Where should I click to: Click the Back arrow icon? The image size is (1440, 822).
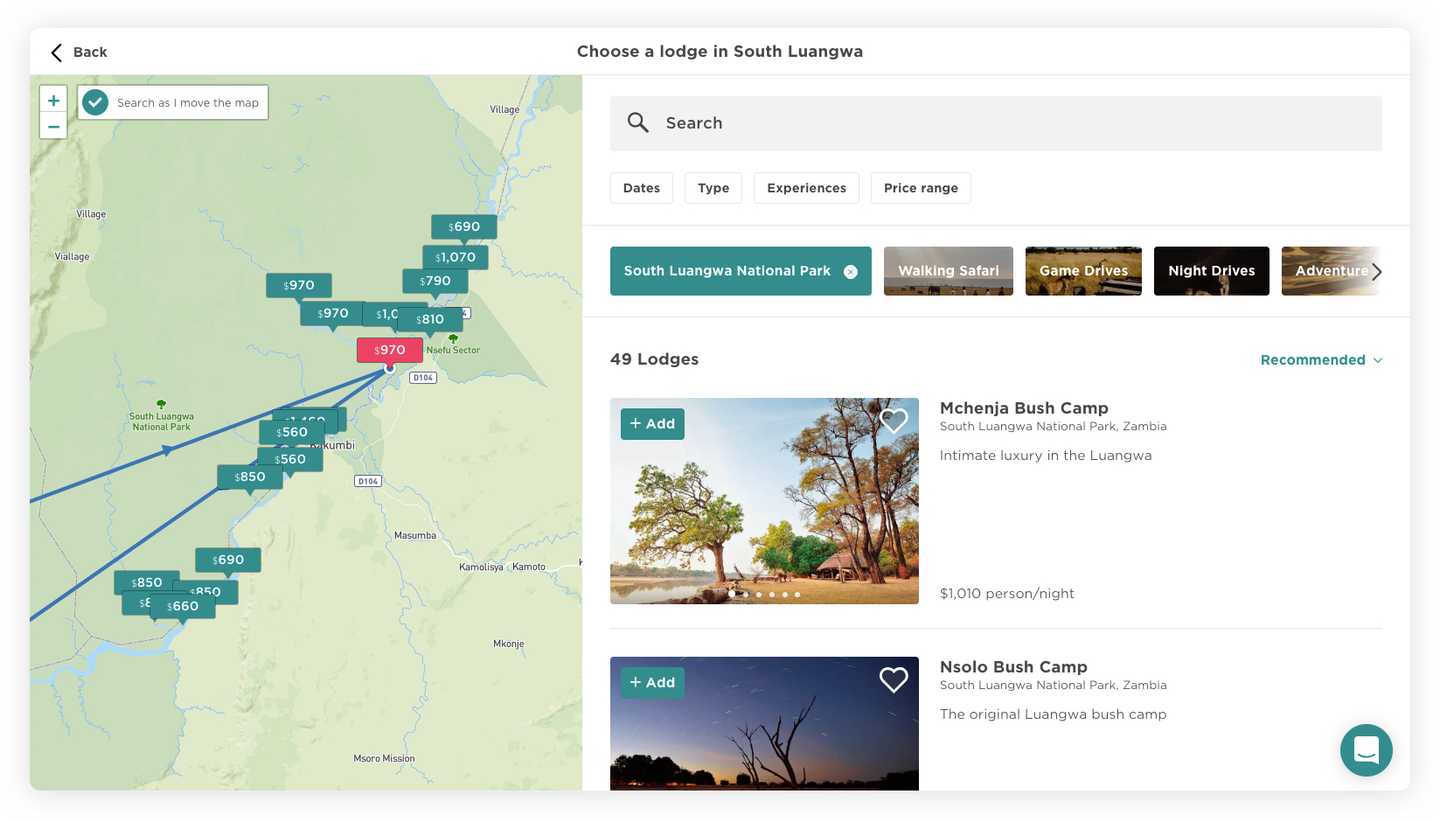(57, 52)
